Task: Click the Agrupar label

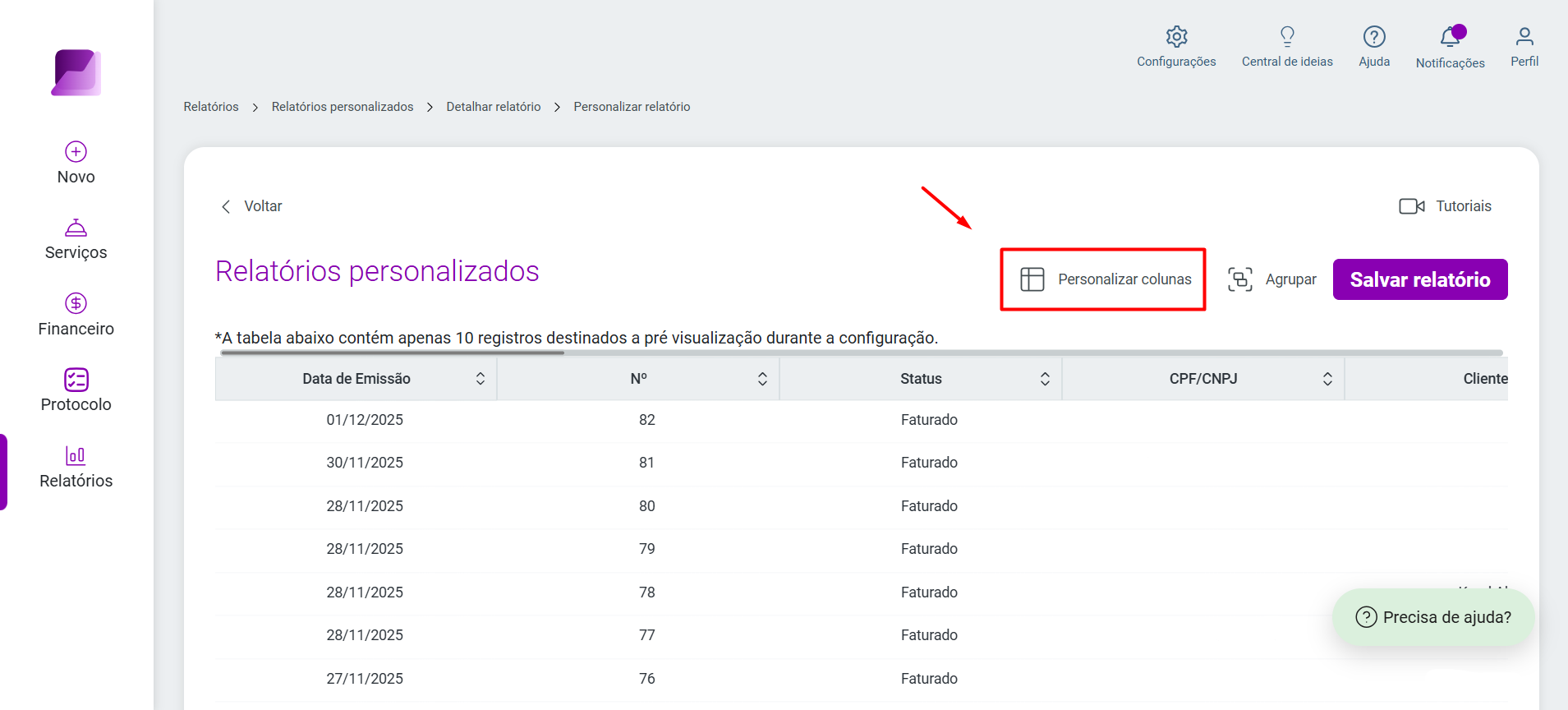Action: [x=1290, y=279]
